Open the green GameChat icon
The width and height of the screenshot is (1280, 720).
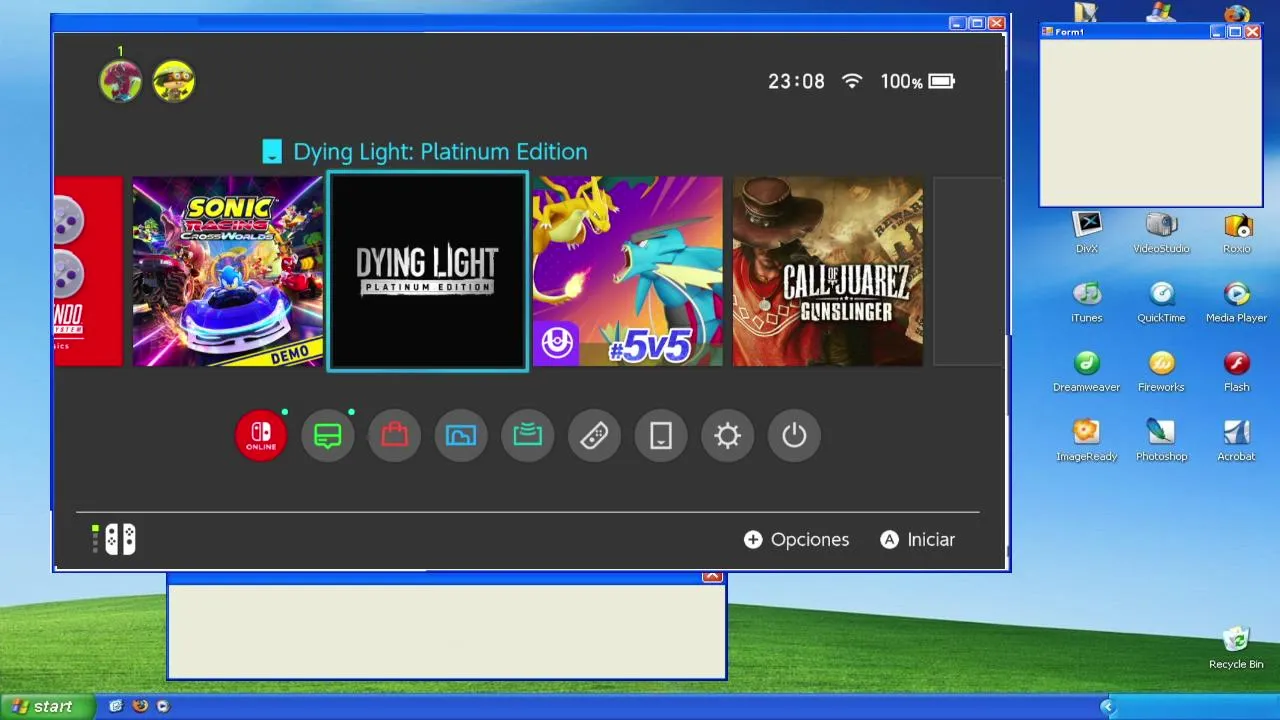pyautogui.click(x=328, y=435)
